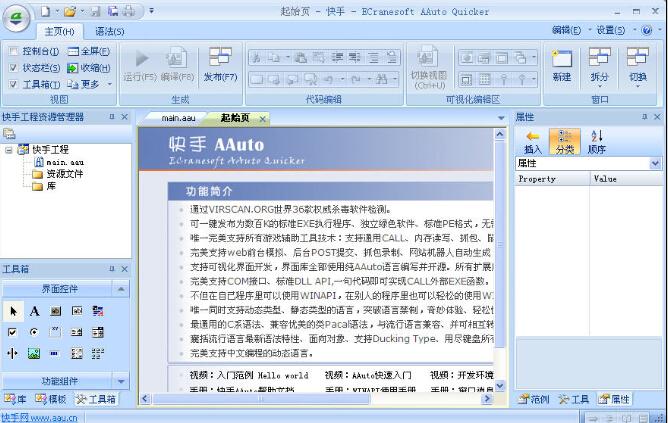This screenshot has height=423, width=668.
Task: Open the 快手网 www.aau.cn link
Action: [x=40, y=416]
